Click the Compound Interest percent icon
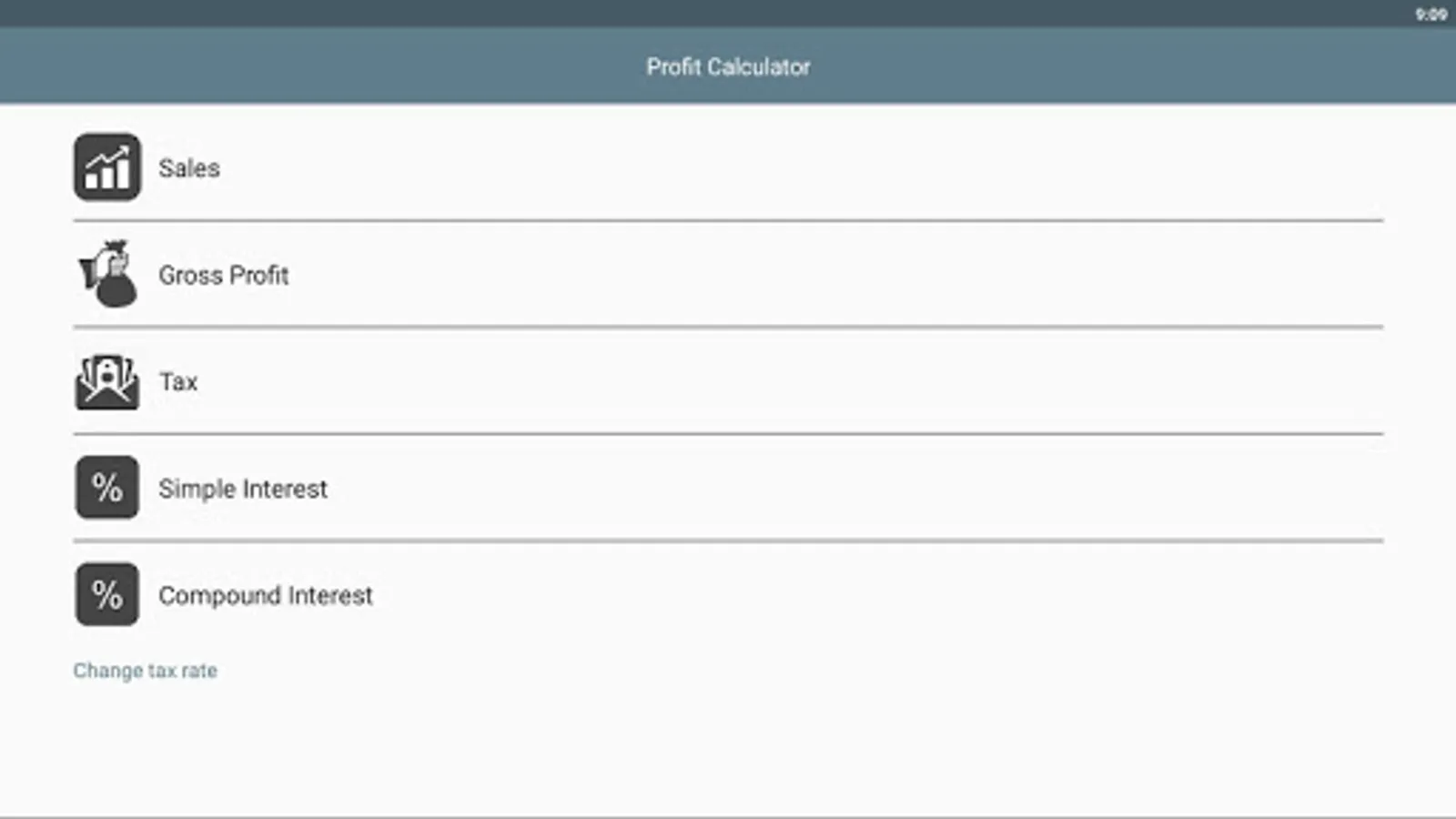This screenshot has height=819, width=1456. coord(107,595)
